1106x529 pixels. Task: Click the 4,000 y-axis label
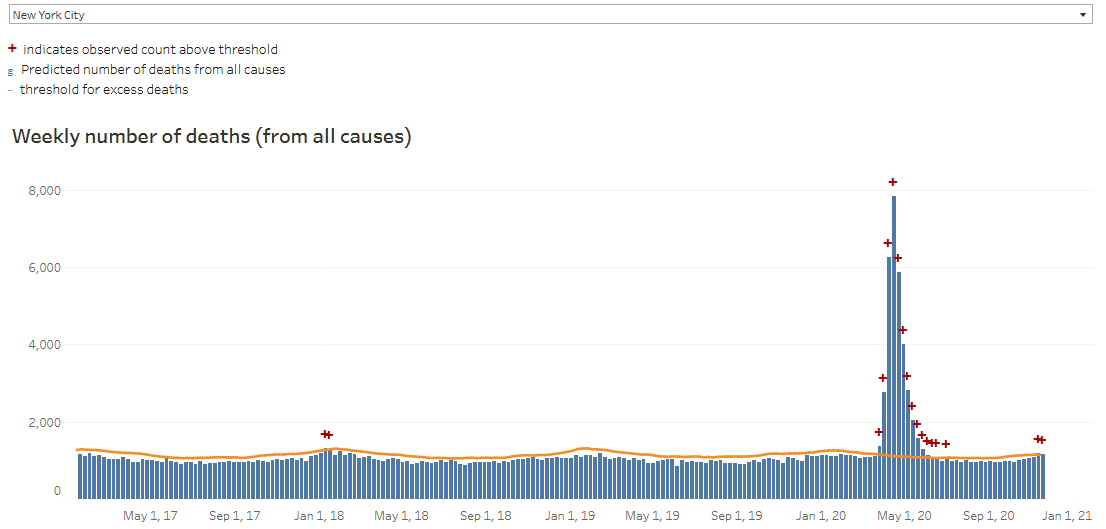pos(47,345)
